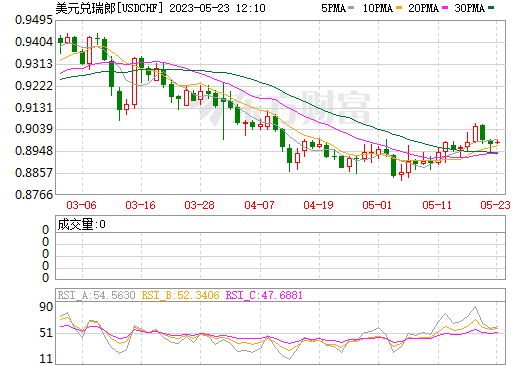Click the 04-19 date axis label

click(x=318, y=205)
